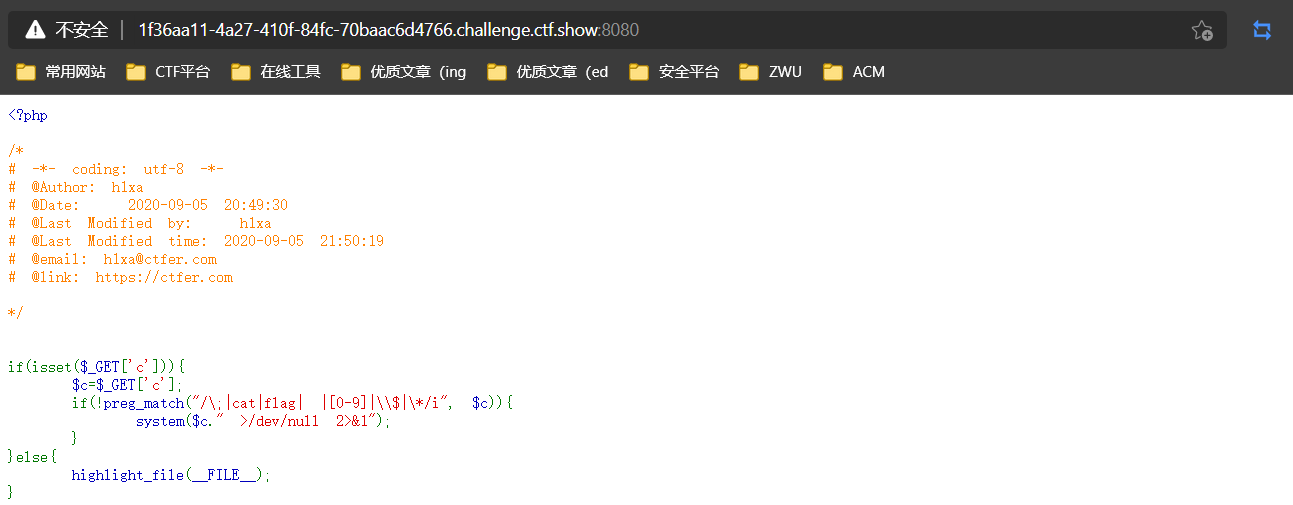The width and height of the screenshot is (1293, 505).
Task: Click the @Date 20:49:30 comment line
Action: click(x=148, y=205)
